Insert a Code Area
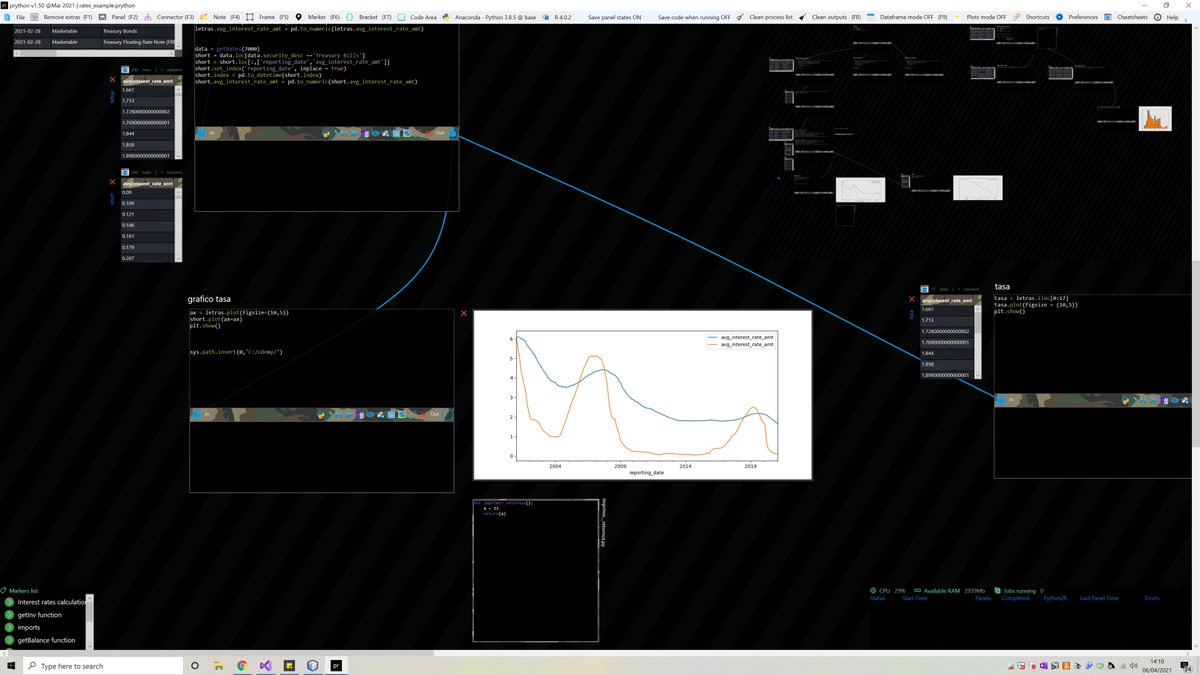Viewport: 1200px width, 675px height. (x=418, y=17)
